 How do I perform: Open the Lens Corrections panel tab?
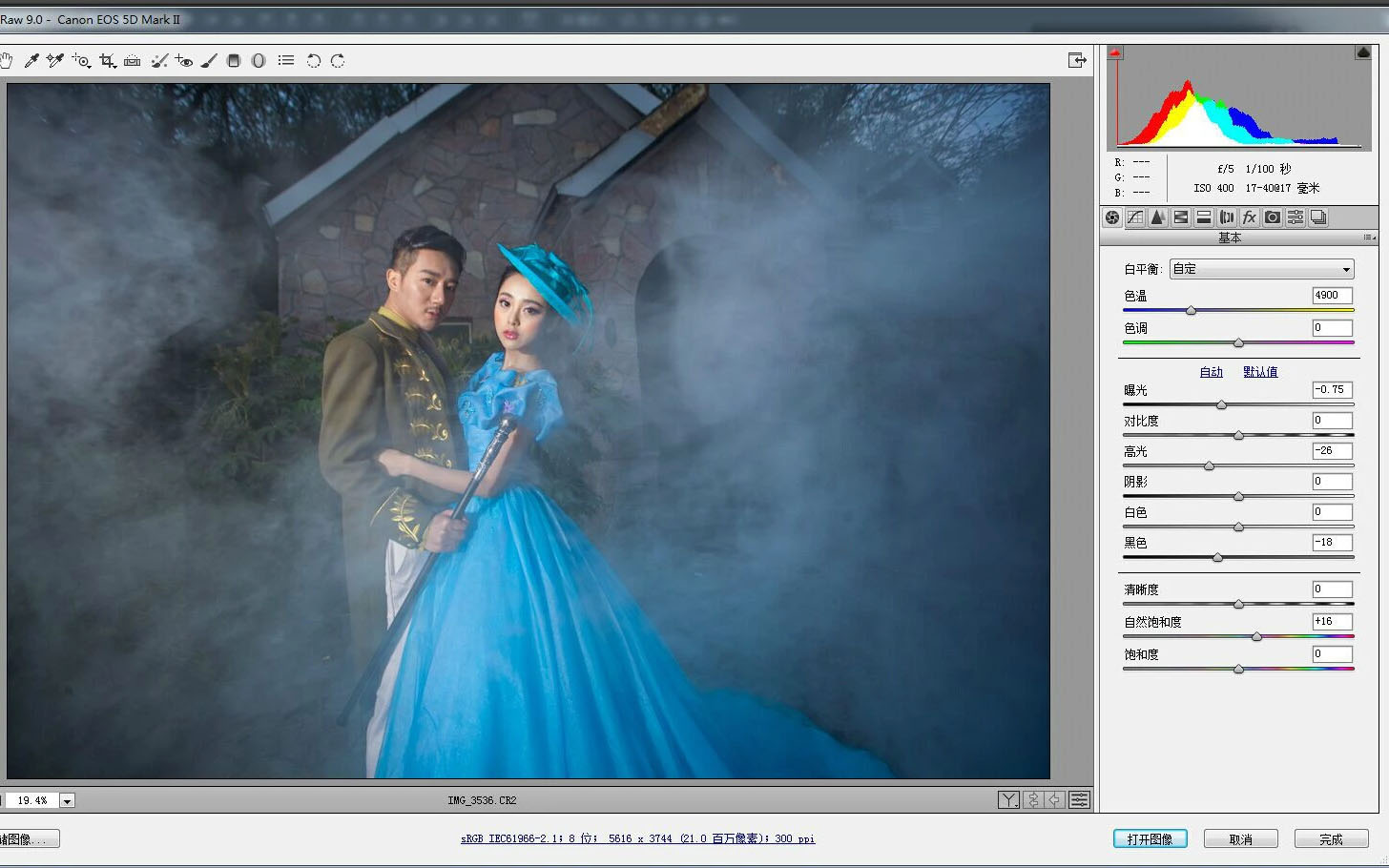coord(1227,217)
